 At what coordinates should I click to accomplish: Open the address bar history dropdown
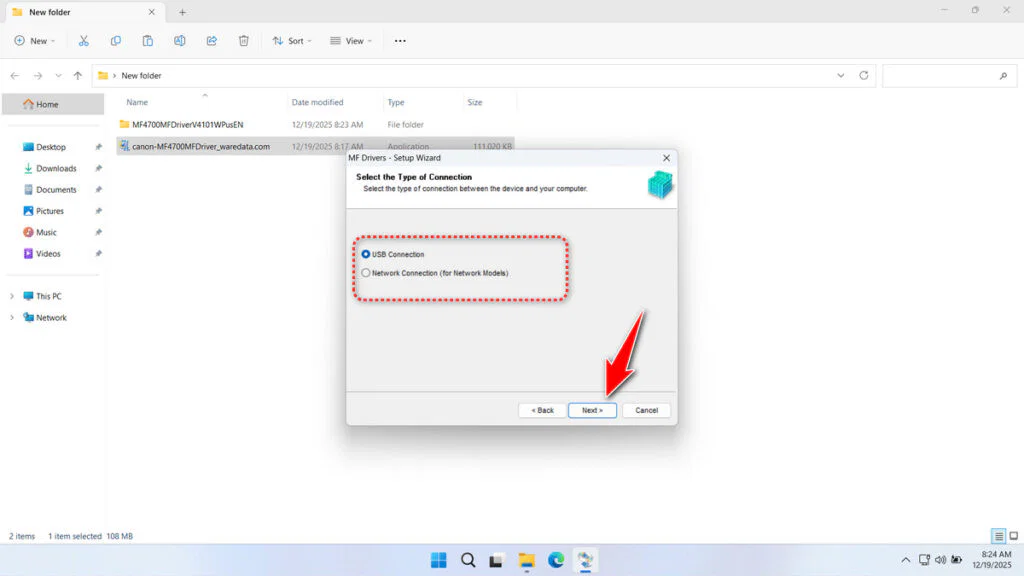[x=840, y=75]
